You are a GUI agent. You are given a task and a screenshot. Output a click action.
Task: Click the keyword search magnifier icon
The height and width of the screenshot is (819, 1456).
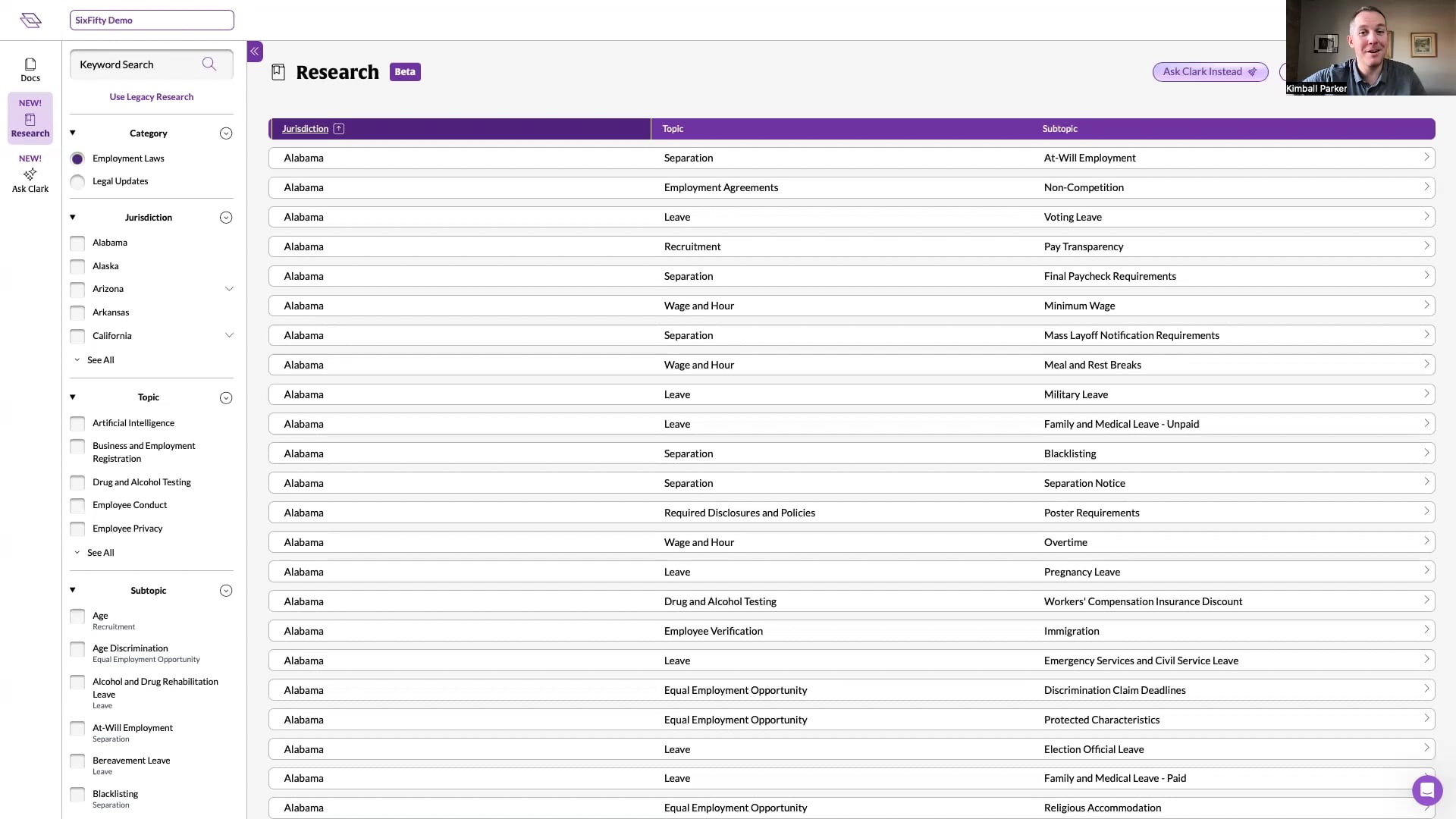[x=209, y=64]
